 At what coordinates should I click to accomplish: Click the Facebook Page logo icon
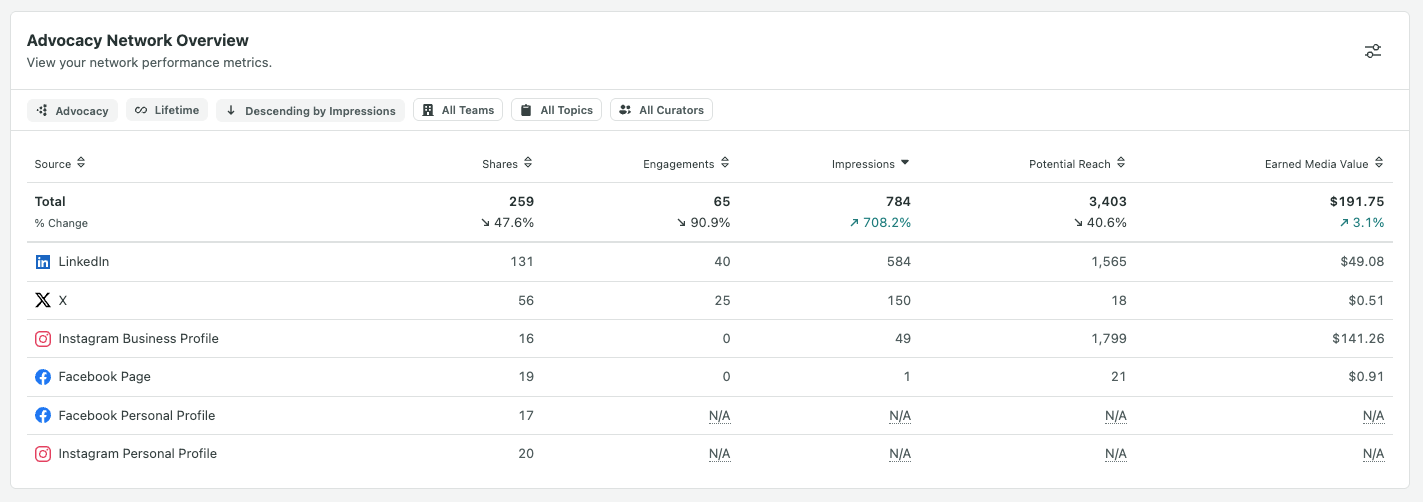click(43, 377)
